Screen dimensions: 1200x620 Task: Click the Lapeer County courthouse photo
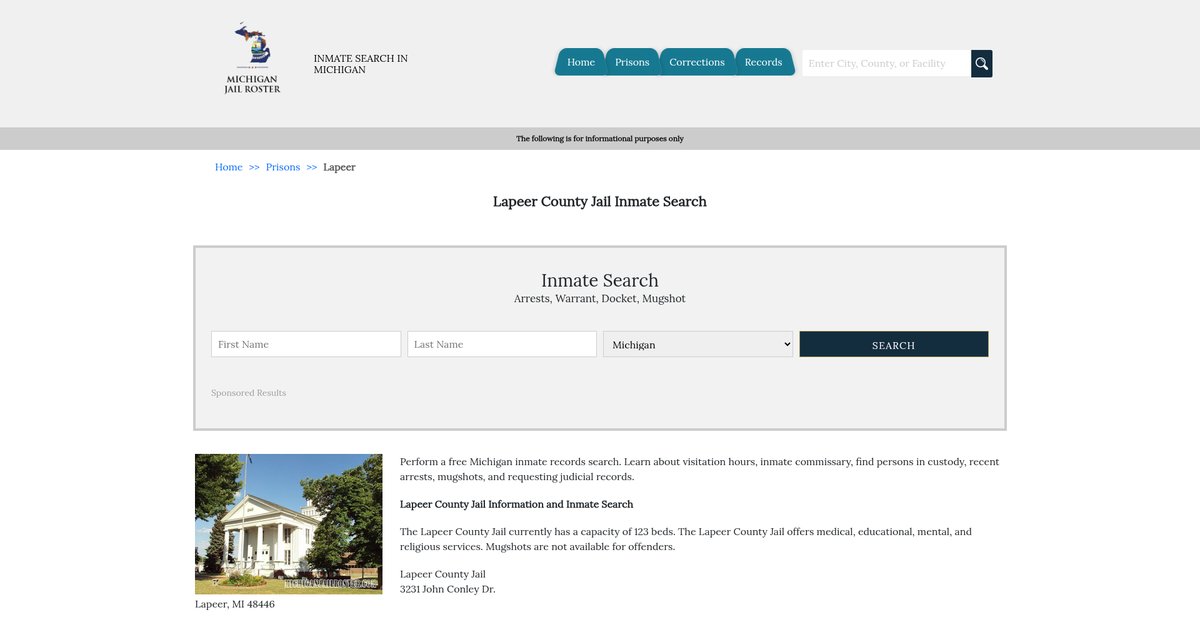[x=289, y=524]
